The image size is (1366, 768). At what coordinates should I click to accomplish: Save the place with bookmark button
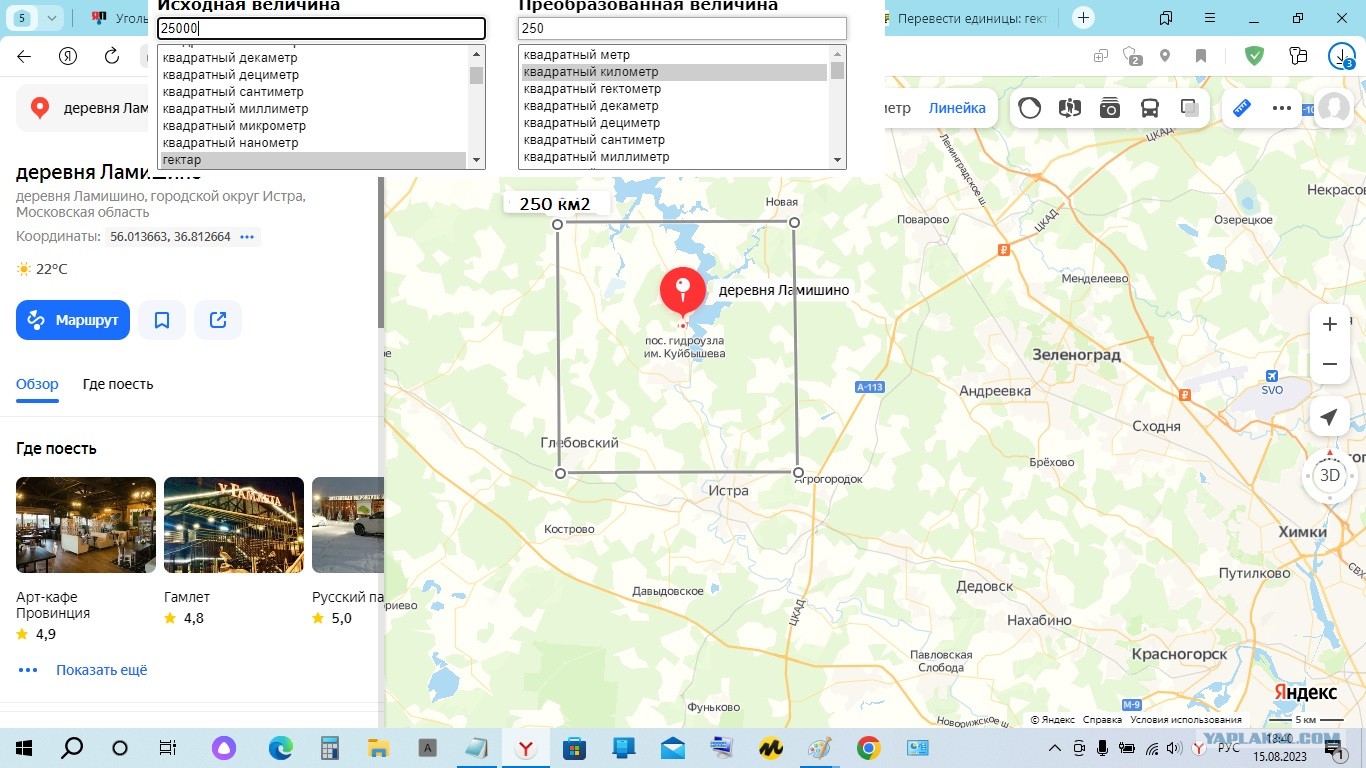[162, 320]
